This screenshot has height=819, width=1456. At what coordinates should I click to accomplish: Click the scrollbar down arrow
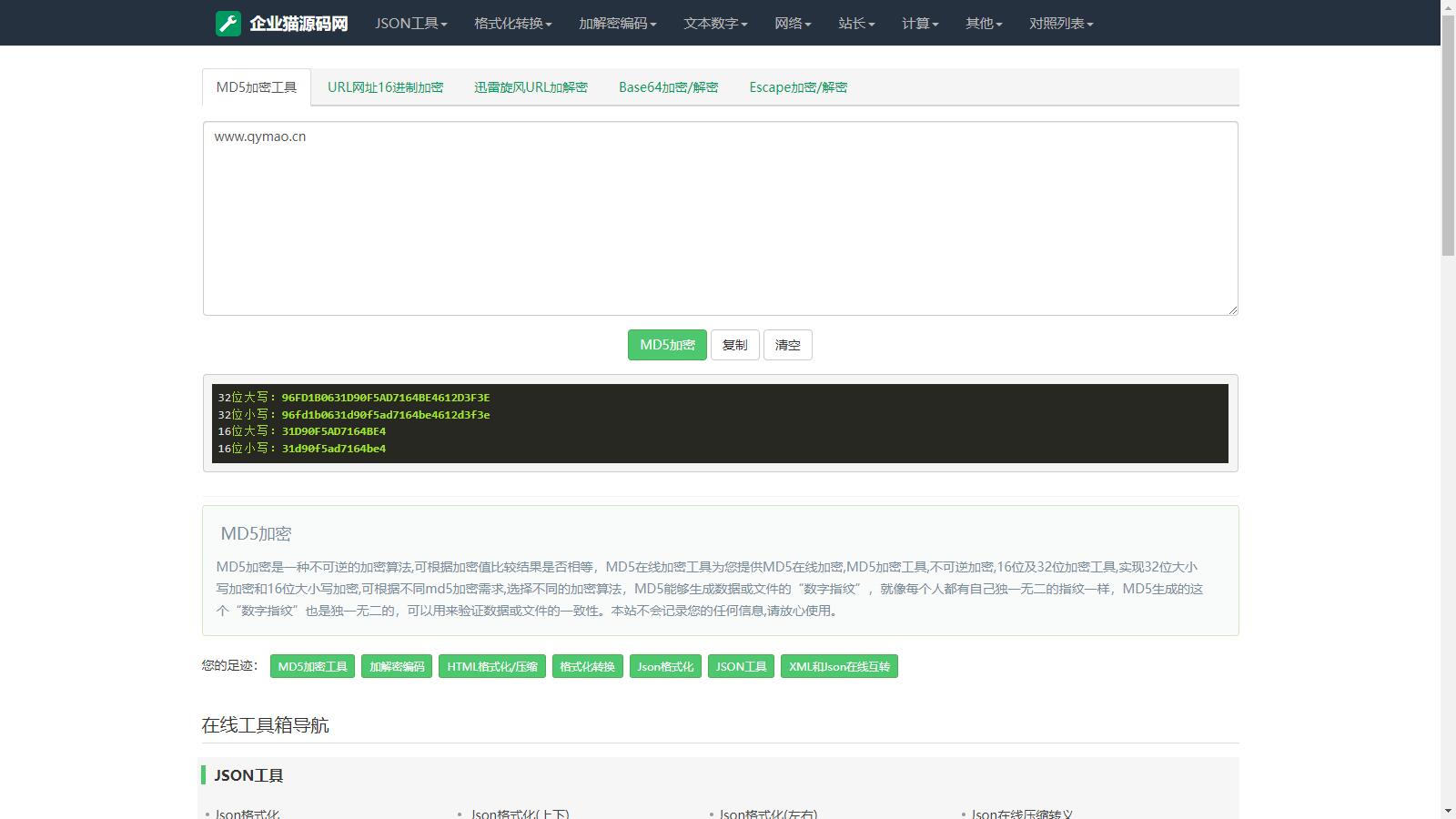click(1448, 811)
